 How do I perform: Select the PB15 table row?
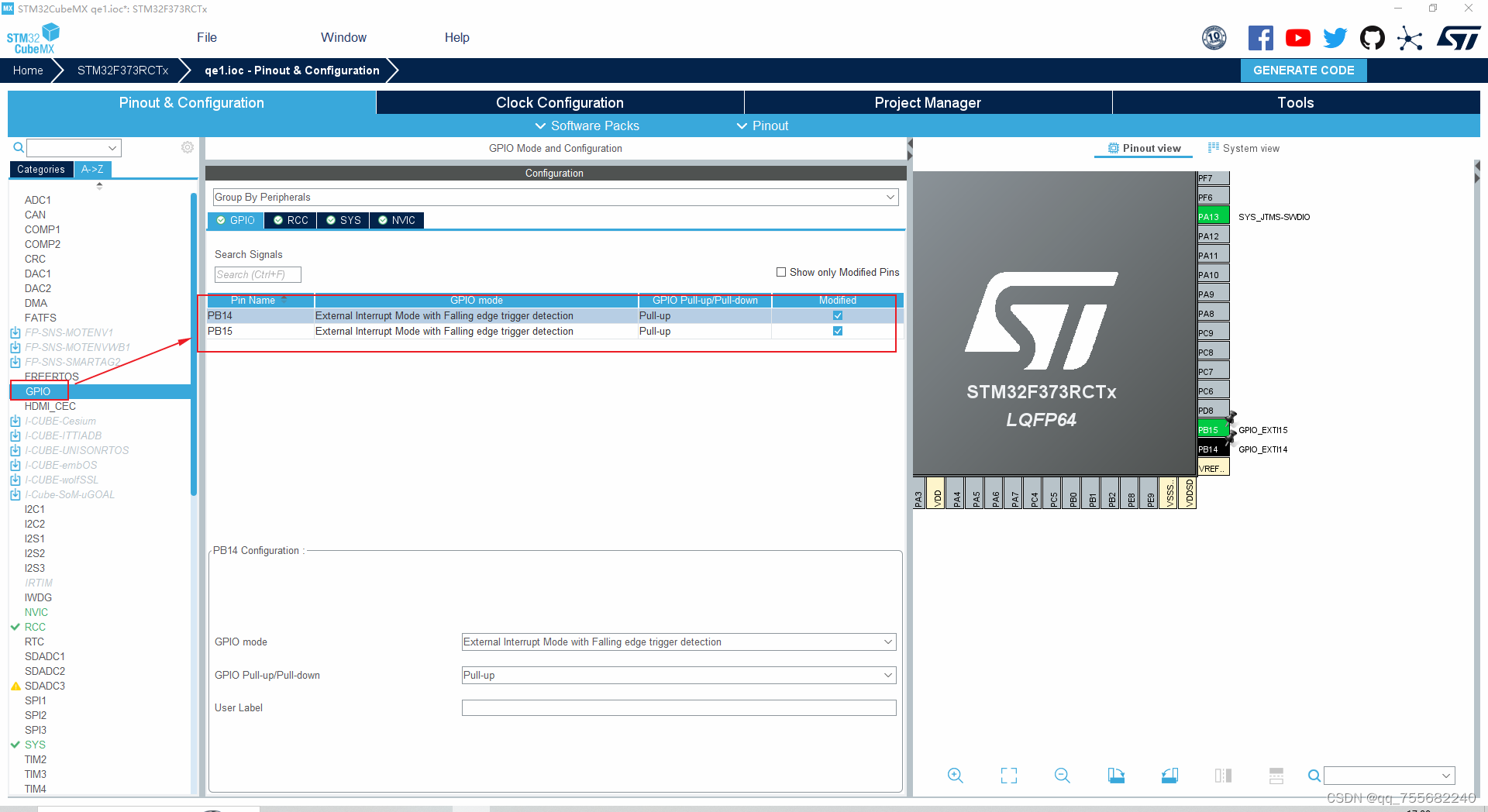pyautogui.click(x=555, y=331)
